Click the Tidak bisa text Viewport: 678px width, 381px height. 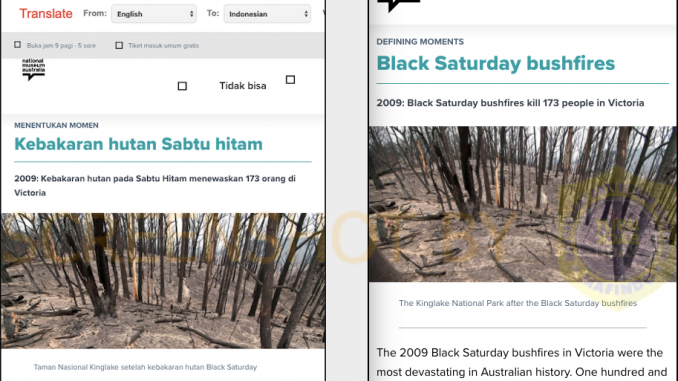coord(243,86)
